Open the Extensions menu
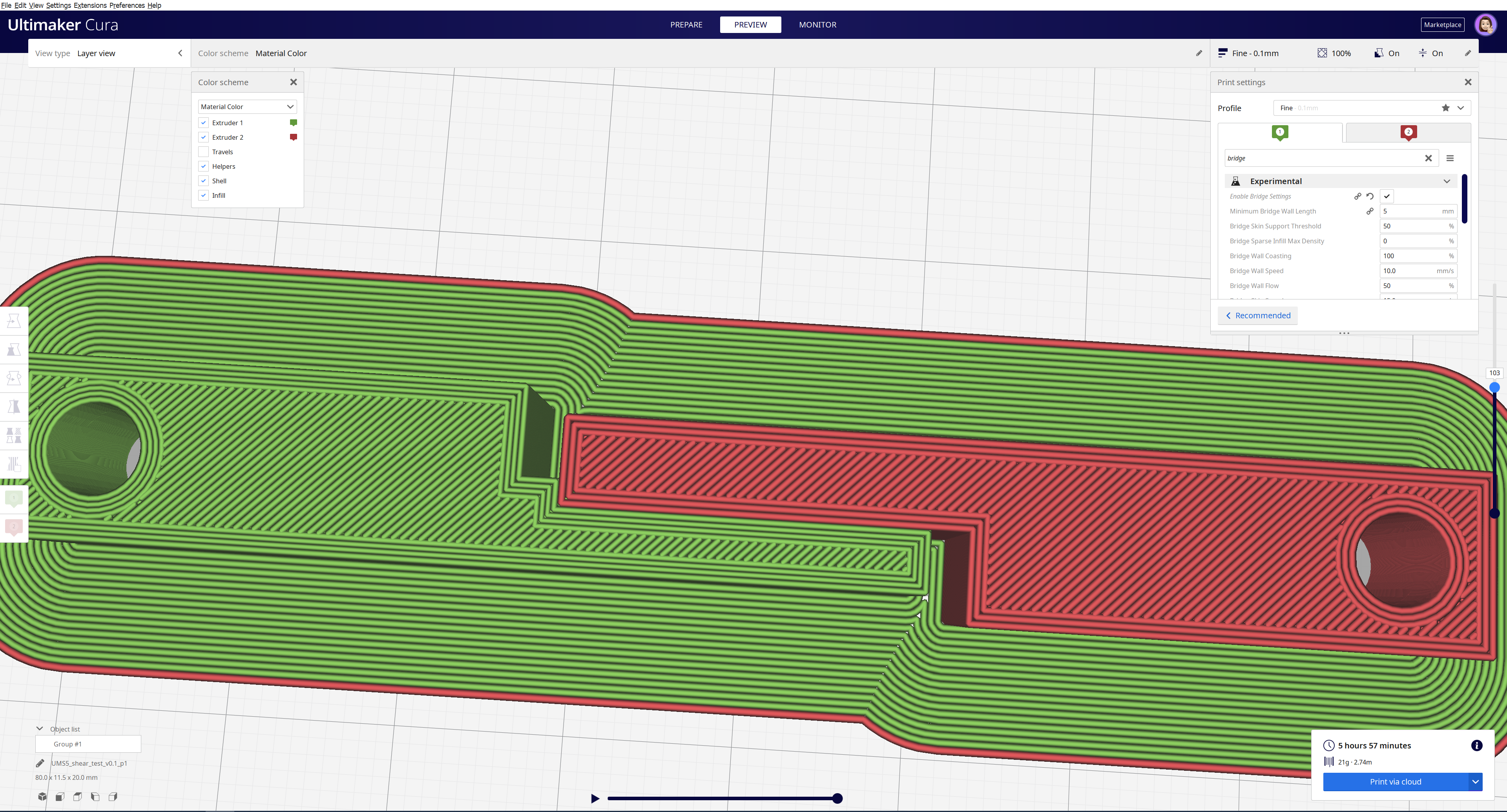The width and height of the screenshot is (1507, 812). [90, 5]
